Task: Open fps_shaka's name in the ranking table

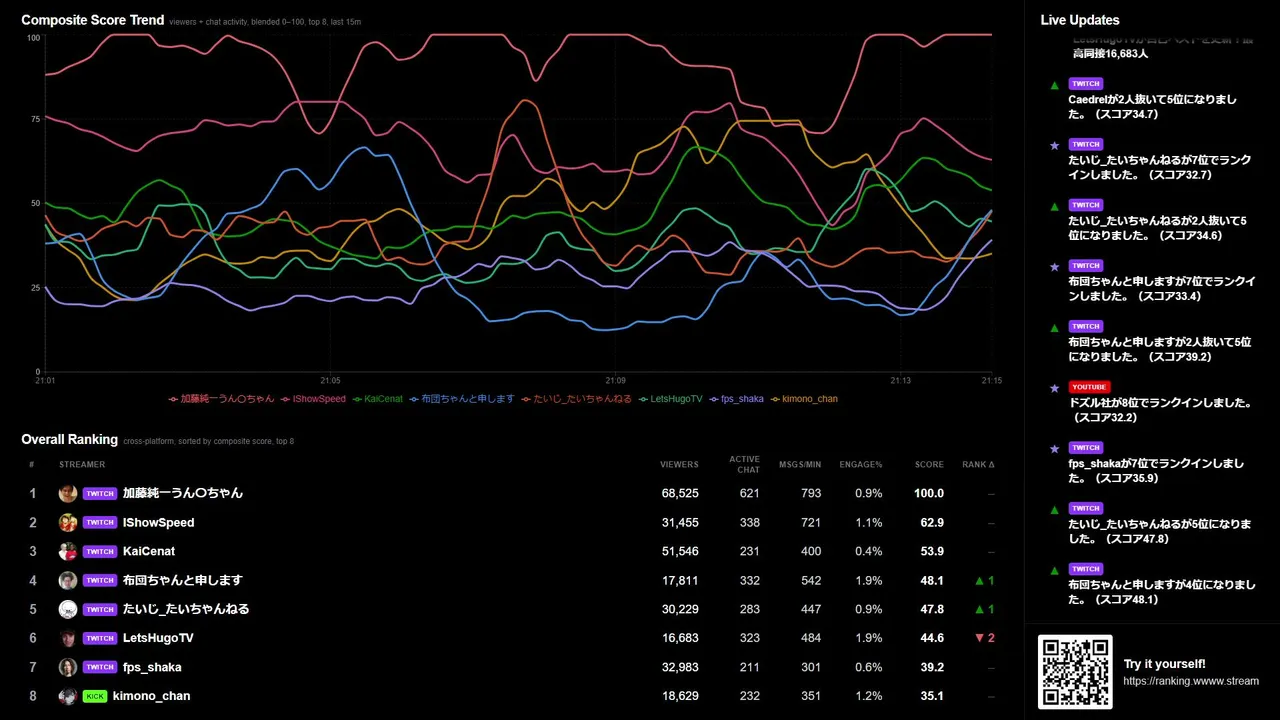Action: click(x=152, y=667)
